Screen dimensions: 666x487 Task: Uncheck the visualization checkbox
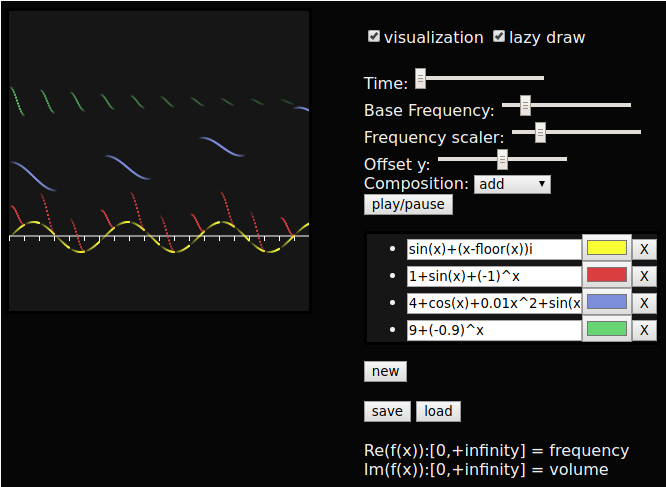pyautogui.click(x=374, y=37)
